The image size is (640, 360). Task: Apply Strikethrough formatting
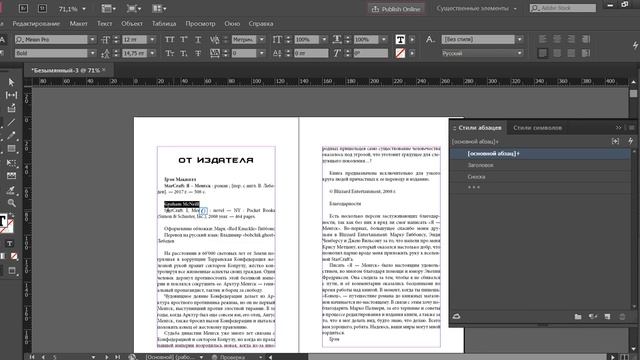pyautogui.click(x=198, y=53)
